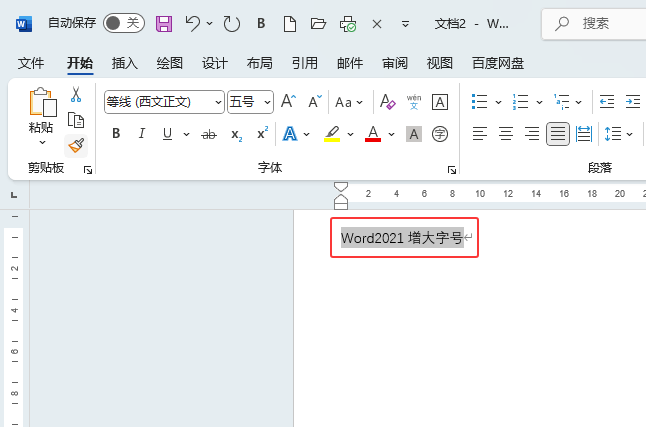Apply bullet list formatting

(480, 101)
